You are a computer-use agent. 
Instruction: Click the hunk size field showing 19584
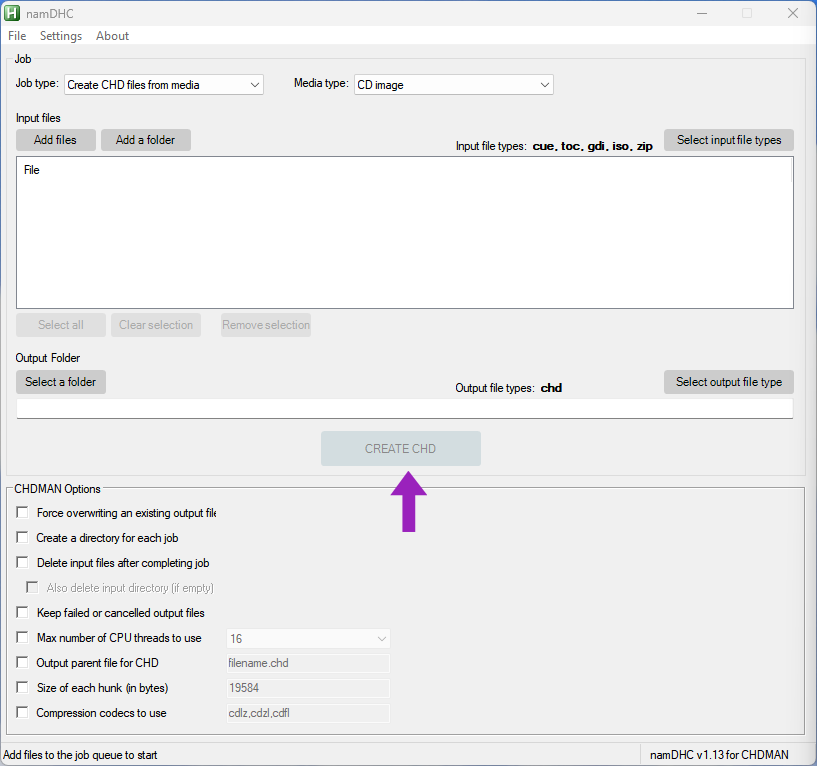pos(308,688)
